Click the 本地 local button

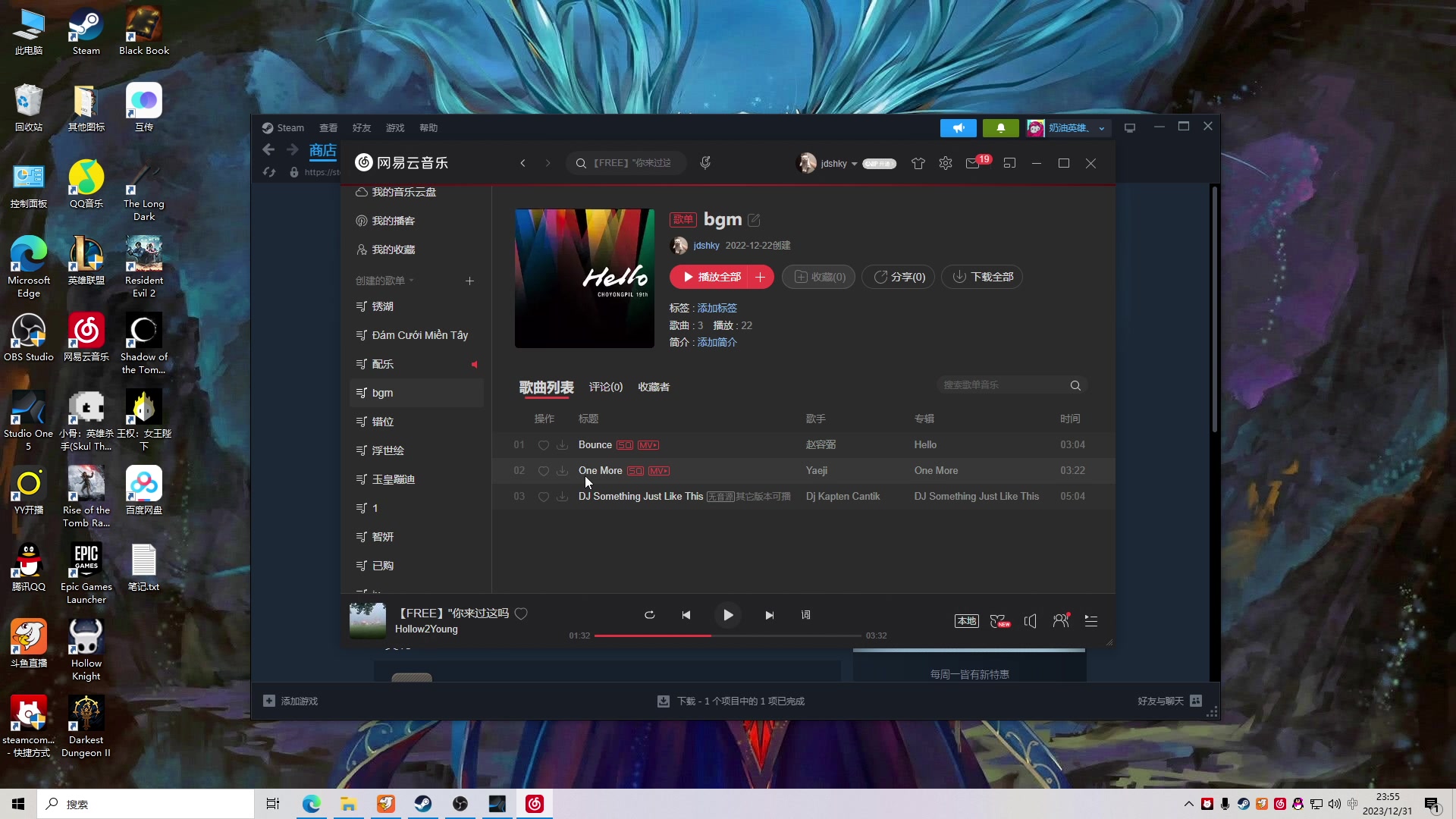966,621
